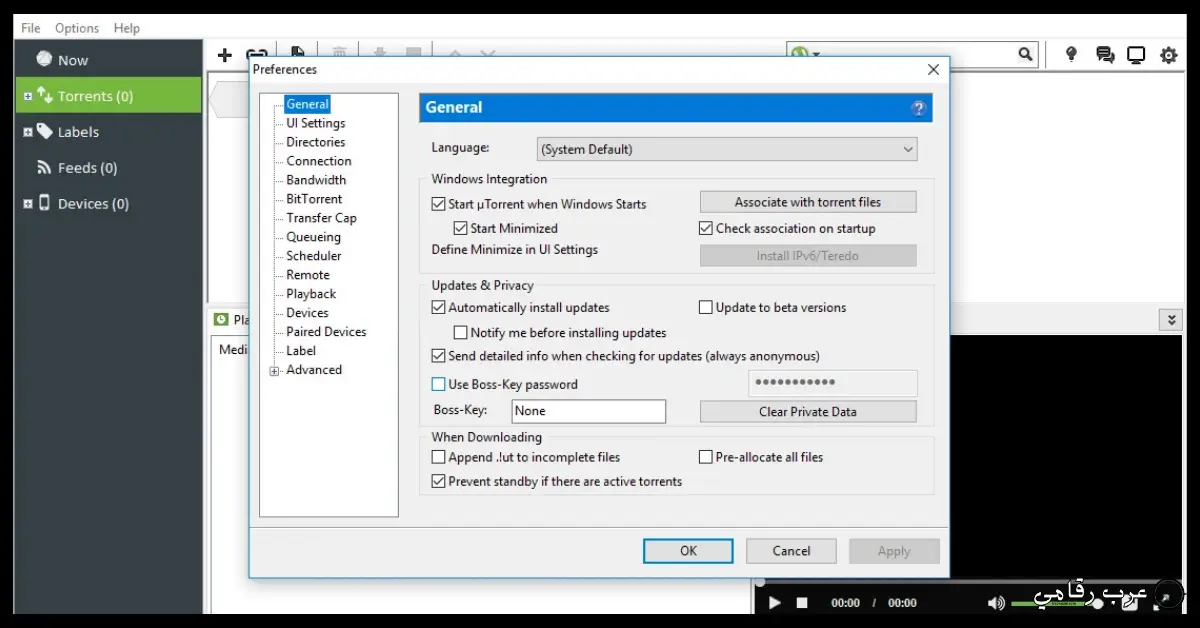Screen dimensions: 1200x628
Task: Click inside the Boss-Key input field
Action: point(588,411)
